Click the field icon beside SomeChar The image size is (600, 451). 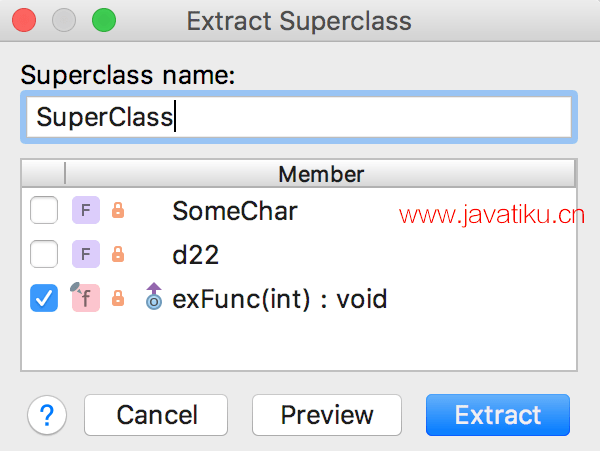pos(86,210)
